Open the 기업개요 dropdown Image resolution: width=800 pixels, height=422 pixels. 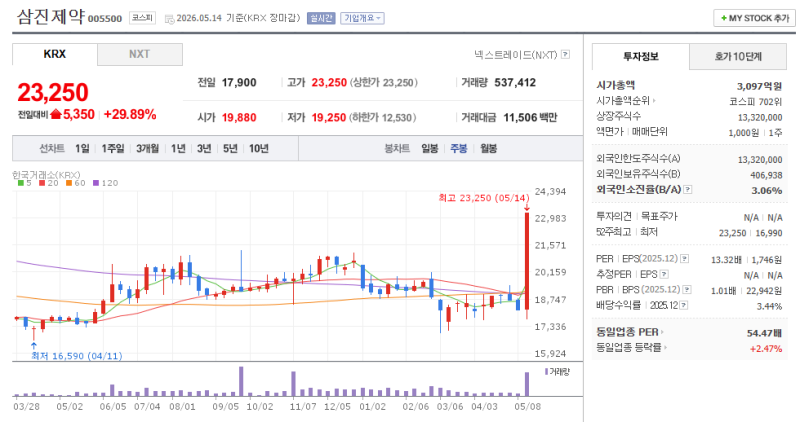362,18
